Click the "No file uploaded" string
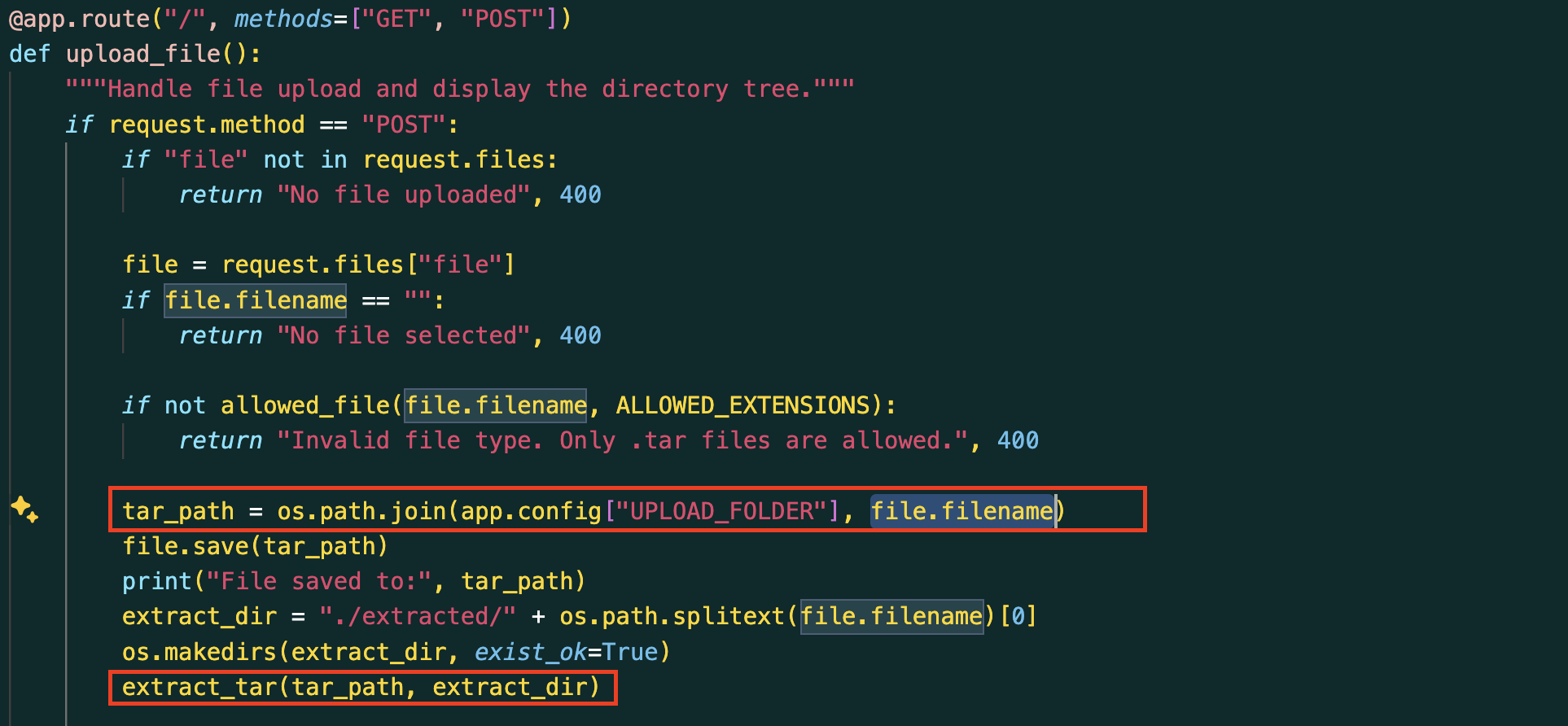1568x726 pixels. [x=404, y=195]
